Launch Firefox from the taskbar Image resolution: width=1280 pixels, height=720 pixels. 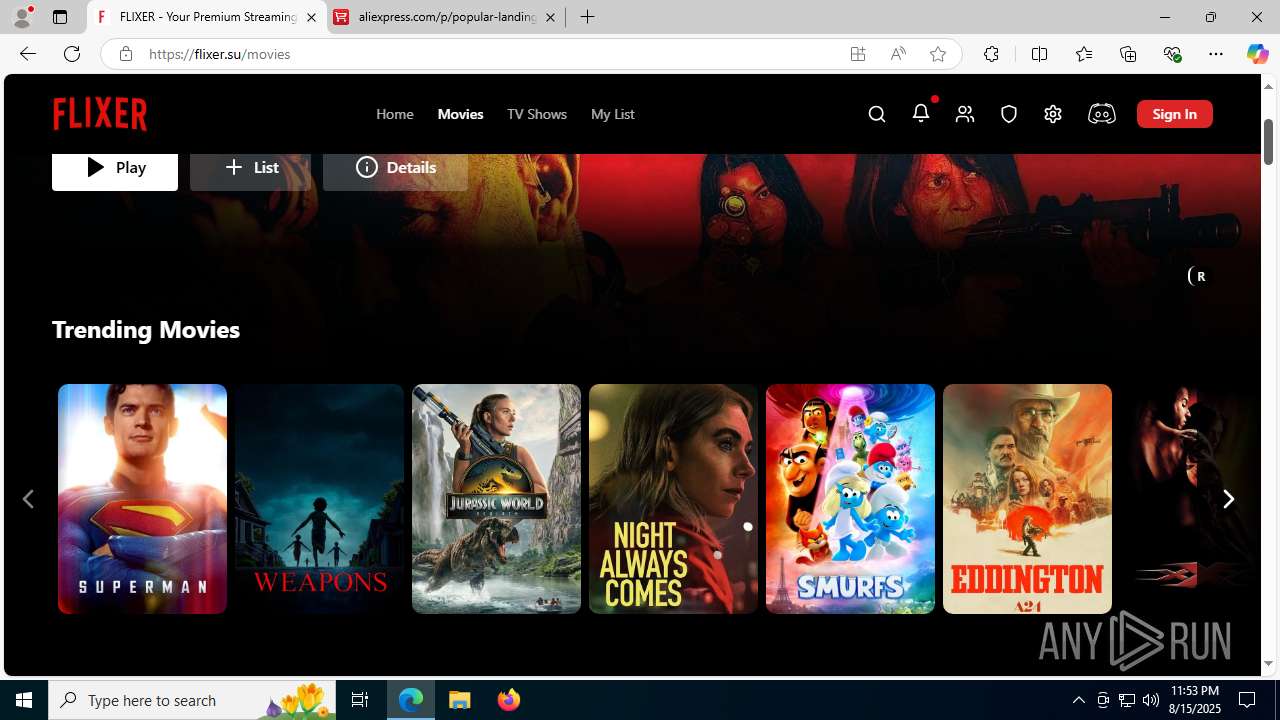(x=509, y=700)
